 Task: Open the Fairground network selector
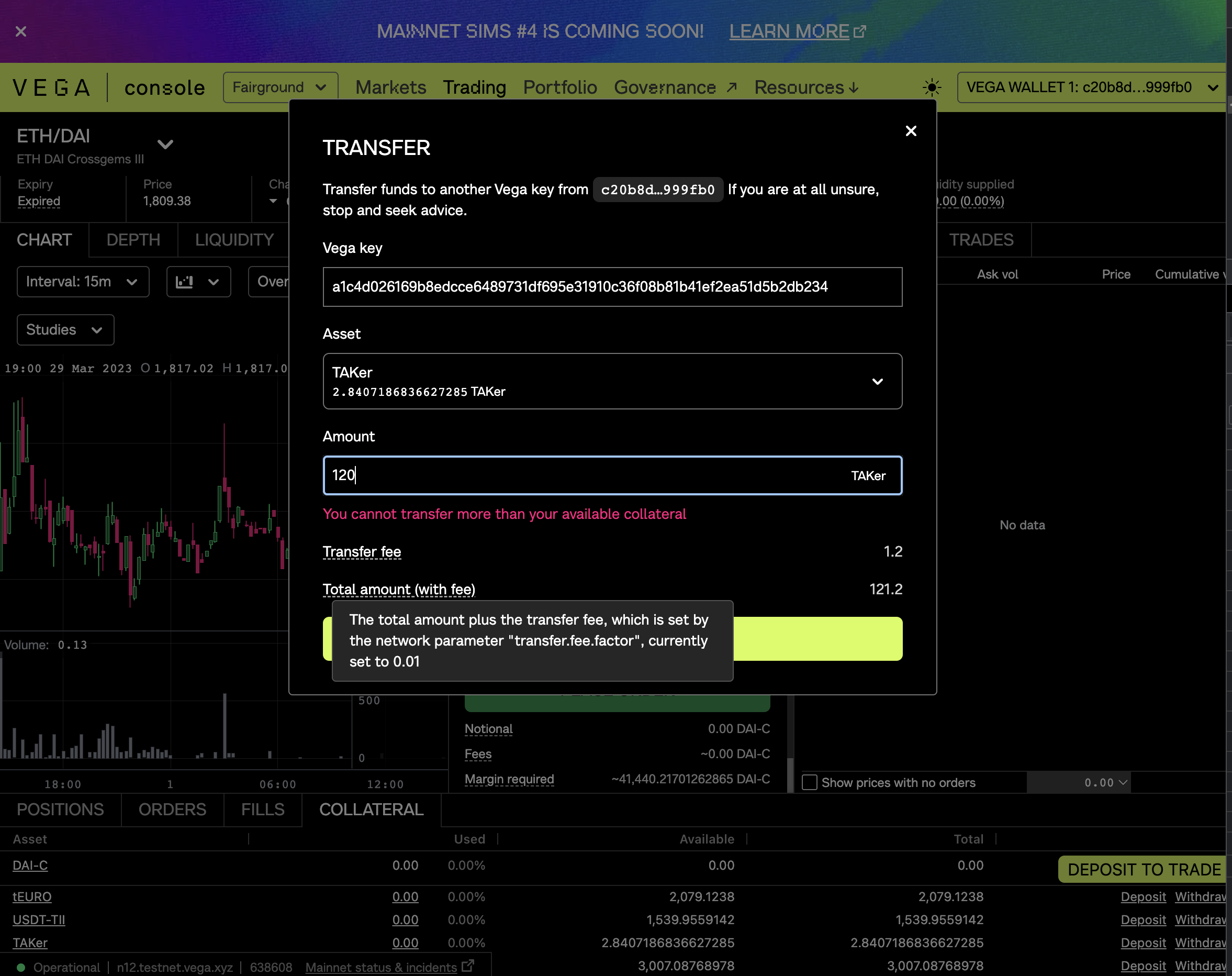tap(281, 87)
